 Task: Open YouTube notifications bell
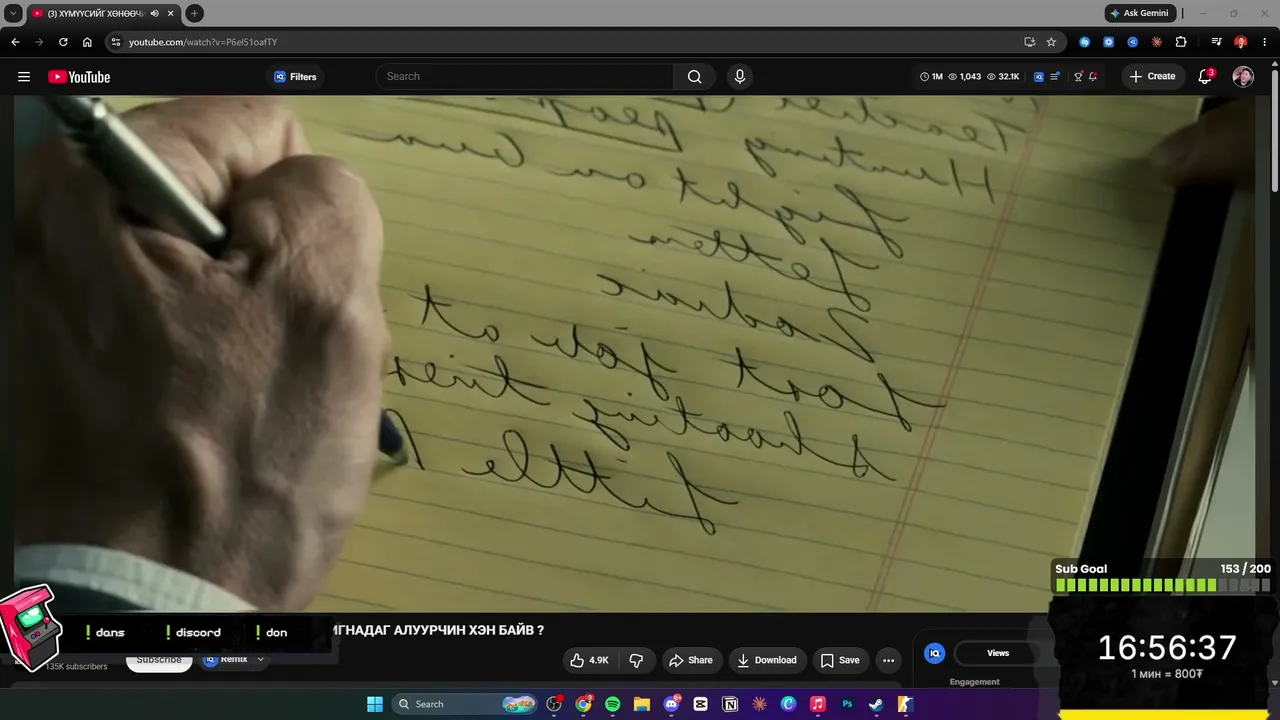1206,77
